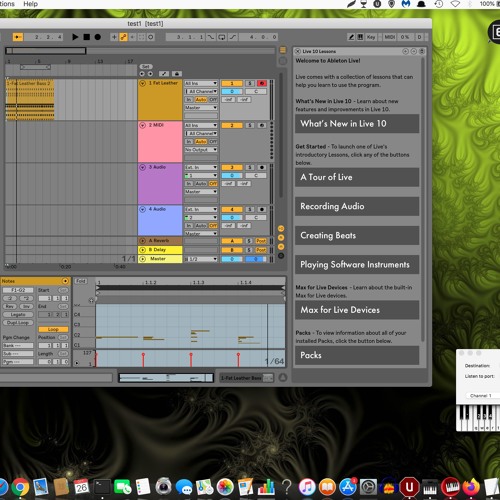Click the Legato button in Notes panel
Image resolution: width=500 pixels, height=500 pixels.
18,315
